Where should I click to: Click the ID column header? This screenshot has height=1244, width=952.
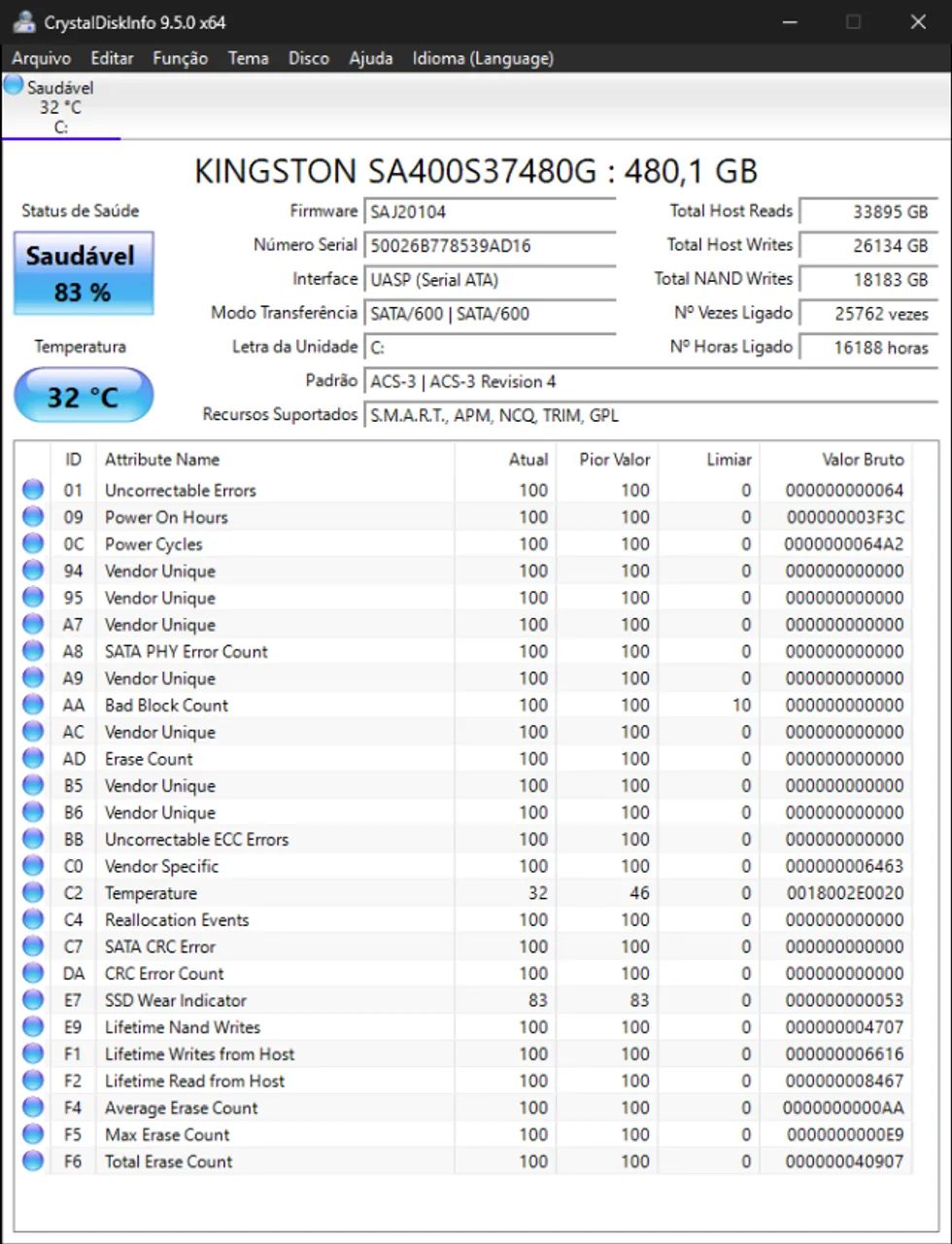click(73, 460)
